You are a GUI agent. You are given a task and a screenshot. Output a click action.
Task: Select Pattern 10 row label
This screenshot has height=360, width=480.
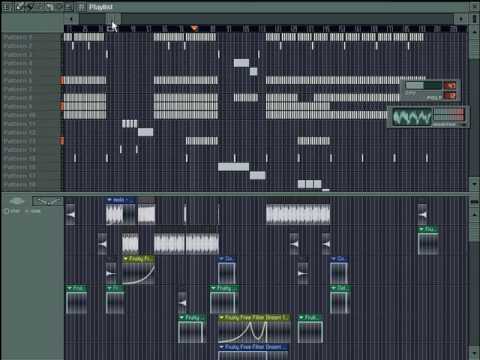click(20, 115)
